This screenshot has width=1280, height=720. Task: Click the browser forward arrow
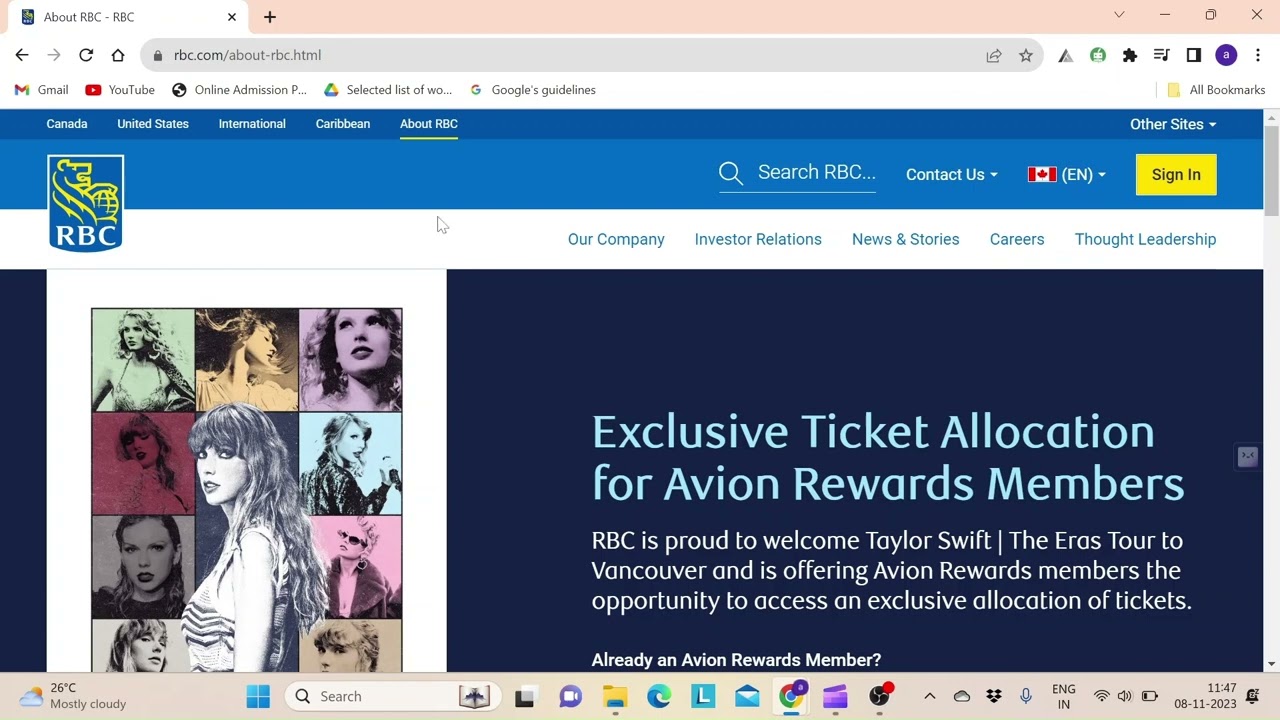coord(54,55)
